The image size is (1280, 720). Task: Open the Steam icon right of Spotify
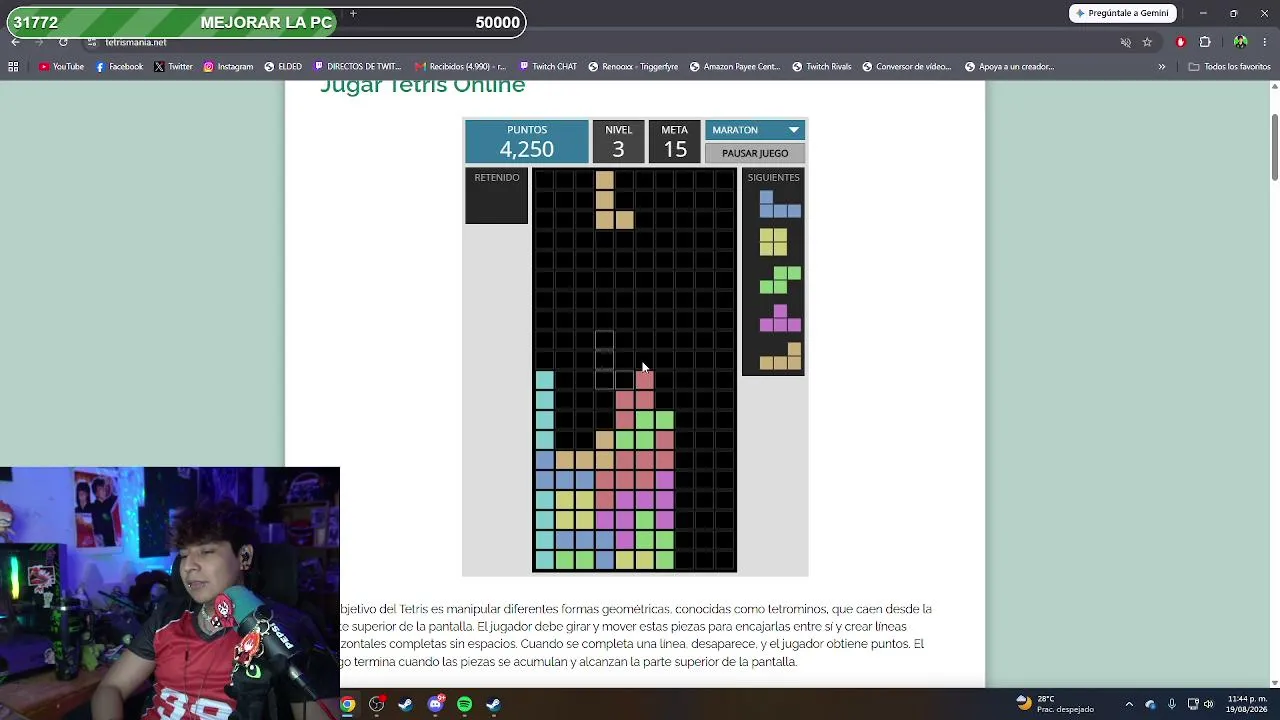coord(493,704)
